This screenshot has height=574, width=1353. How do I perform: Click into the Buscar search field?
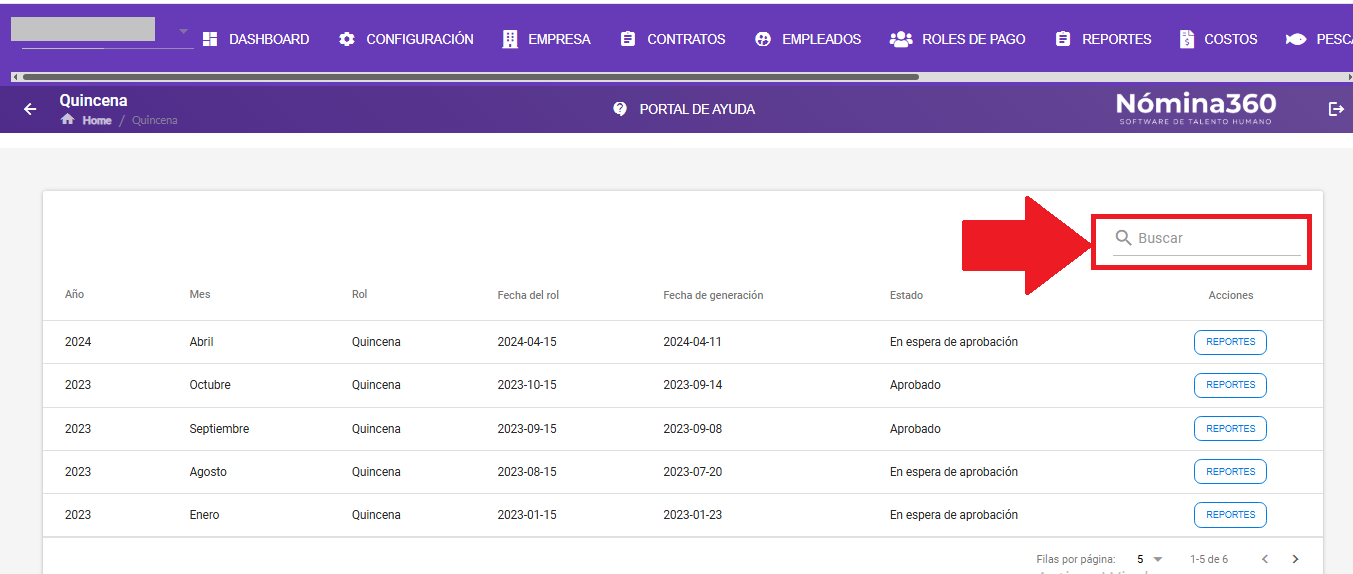(1207, 238)
